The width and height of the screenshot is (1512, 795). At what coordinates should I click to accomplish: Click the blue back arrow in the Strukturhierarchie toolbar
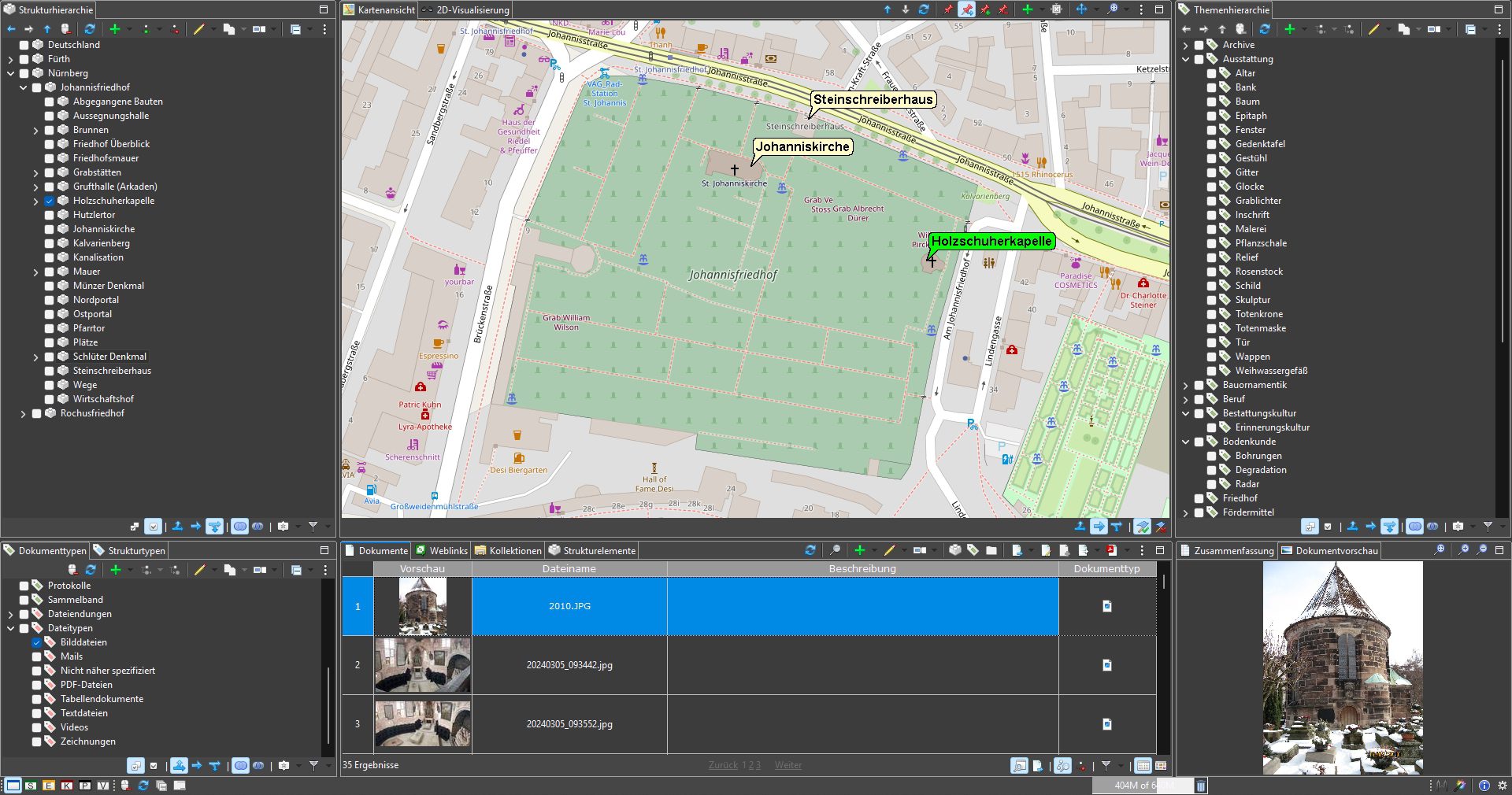11,29
